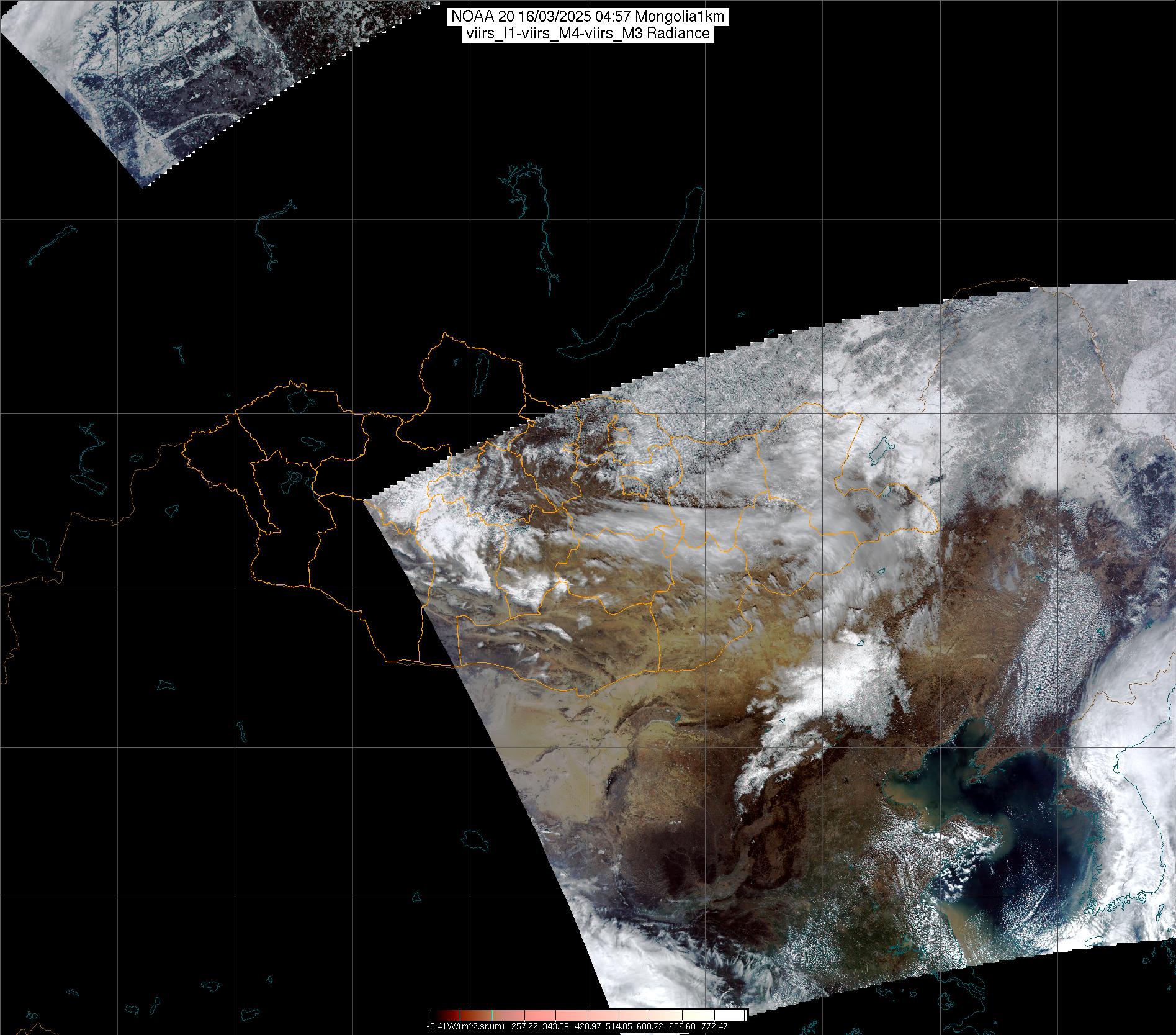The height and width of the screenshot is (1035, 1176).
Task: Click the "-0.41W/(m^2.sr.um)" units label
Action: (x=465, y=1026)
